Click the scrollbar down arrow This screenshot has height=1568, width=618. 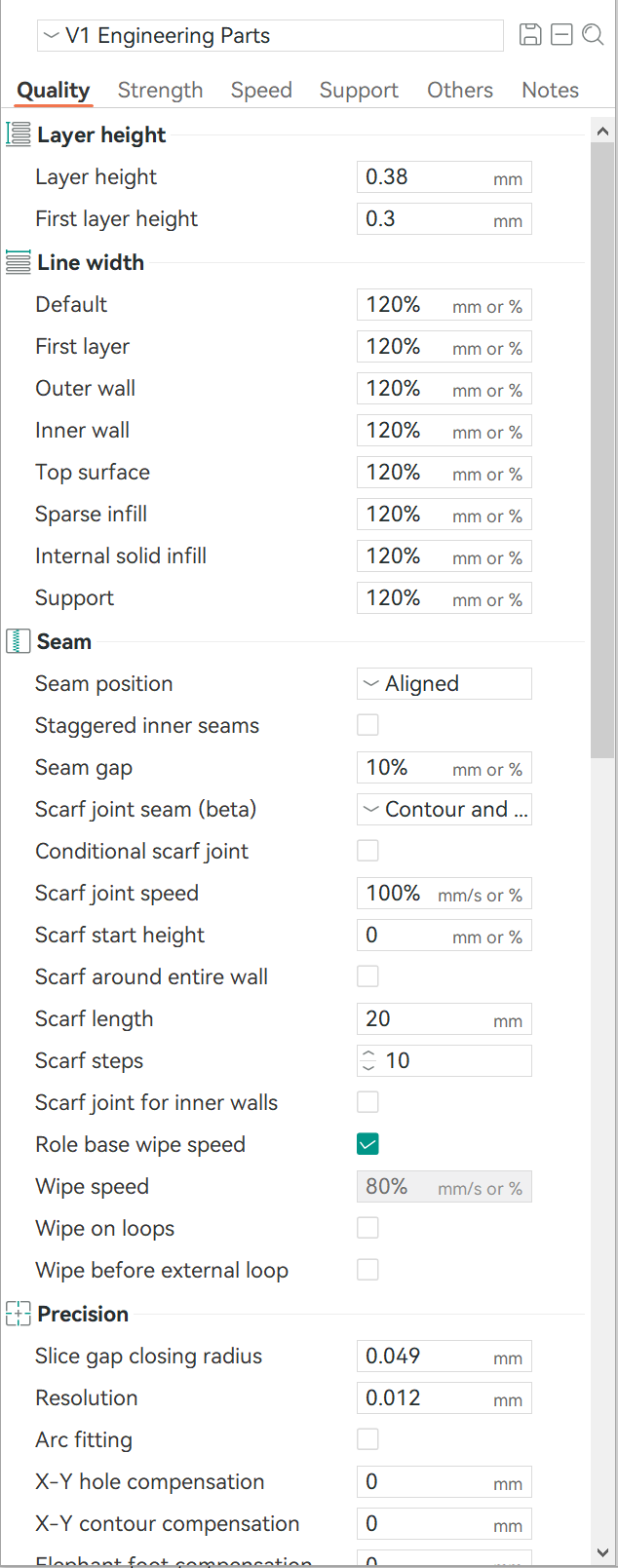(602, 1552)
